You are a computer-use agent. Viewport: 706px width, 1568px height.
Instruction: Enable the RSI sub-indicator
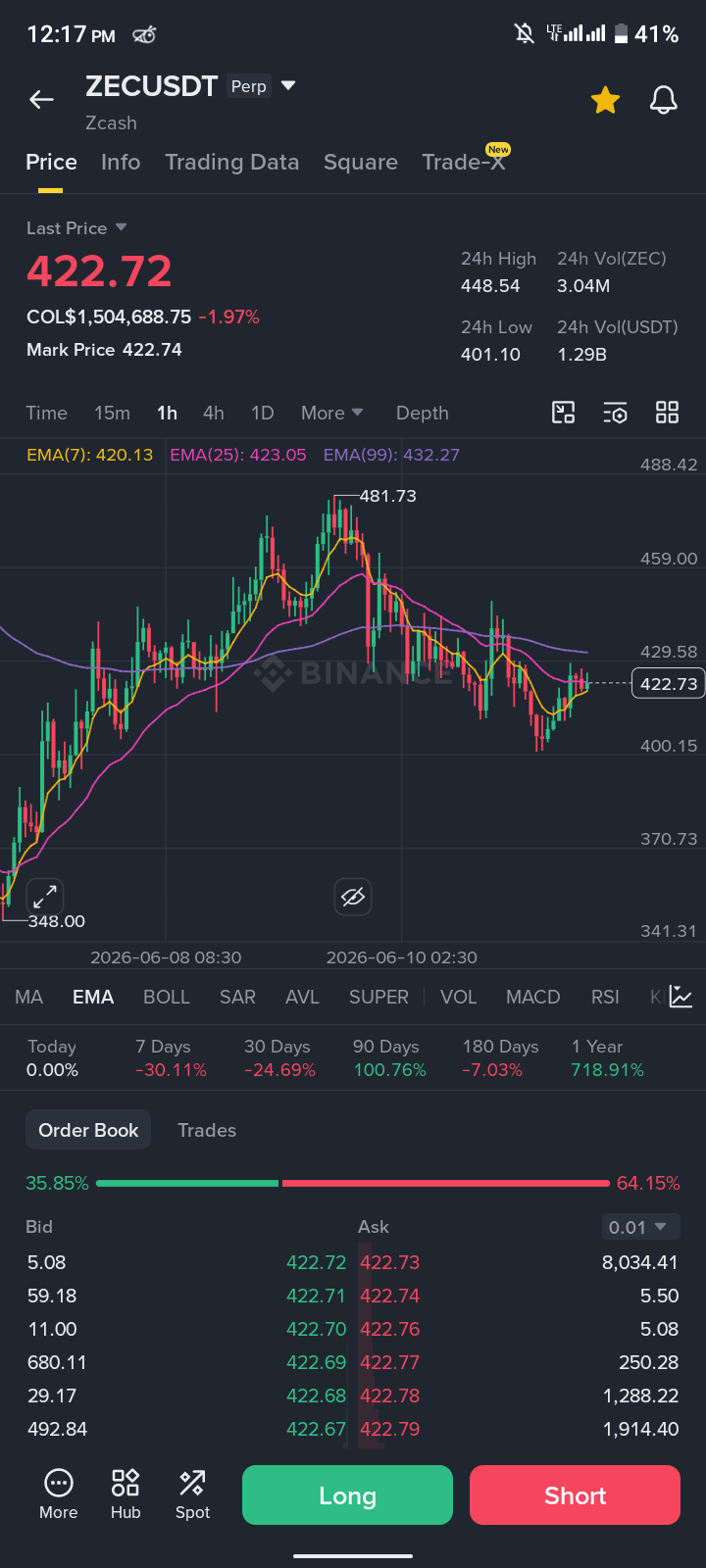605,998
